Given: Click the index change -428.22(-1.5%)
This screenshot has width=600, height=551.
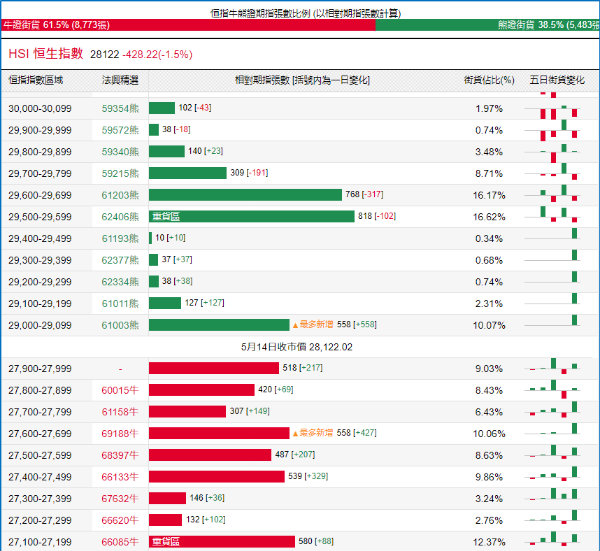Looking at the screenshot, I should (x=157, y=54).
